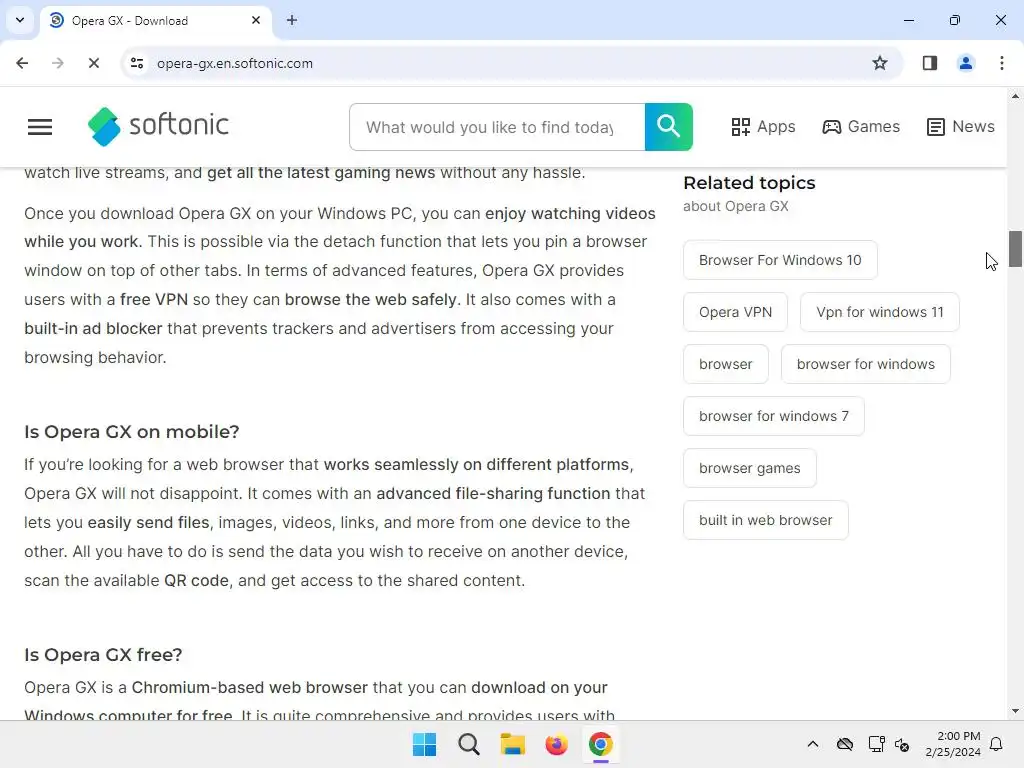Click the address bar URL
Image resolution: width=1024 pixels, height=768 pixels.
pyautogui.click(x=235, y=63)
